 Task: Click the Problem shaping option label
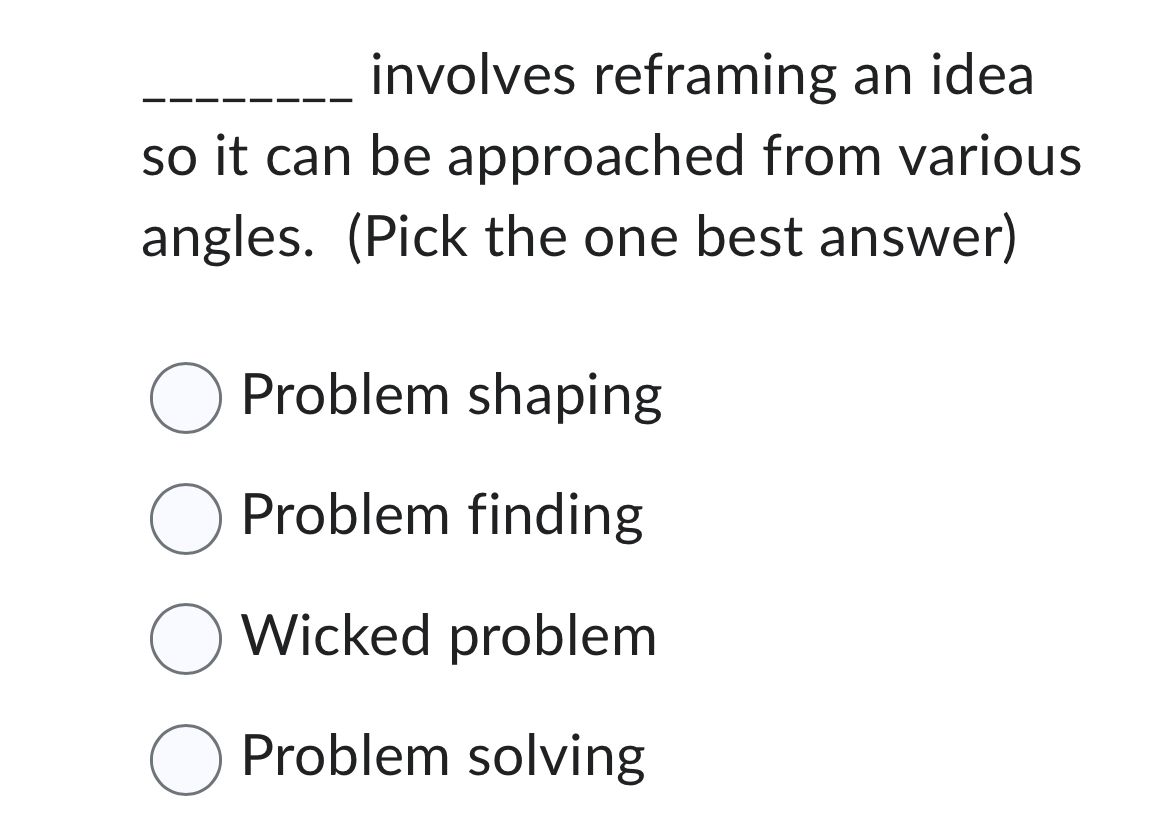(450, 396)
